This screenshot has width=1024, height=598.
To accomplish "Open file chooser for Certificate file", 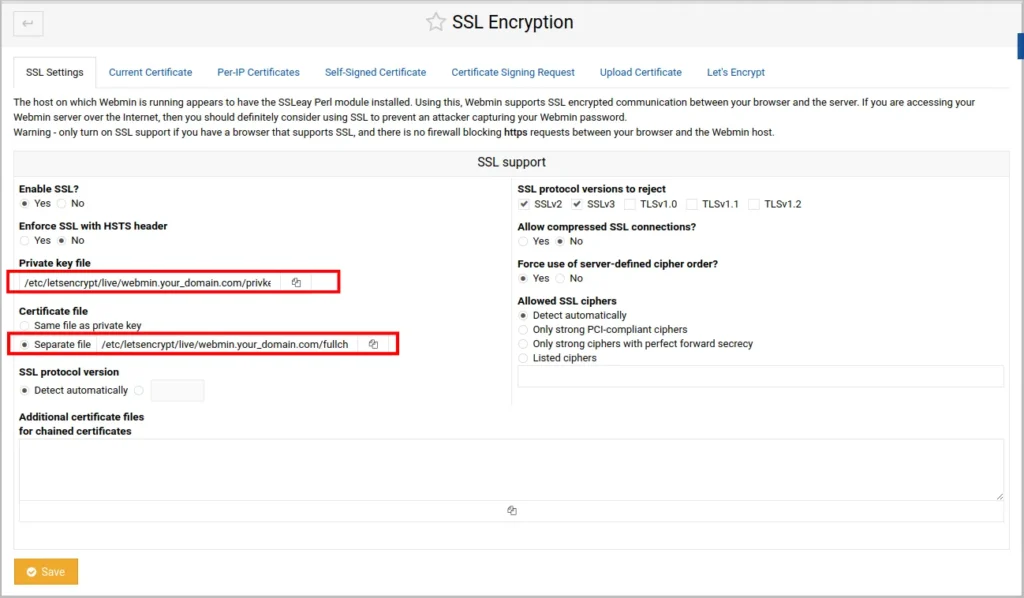I will tap(374, 344).
